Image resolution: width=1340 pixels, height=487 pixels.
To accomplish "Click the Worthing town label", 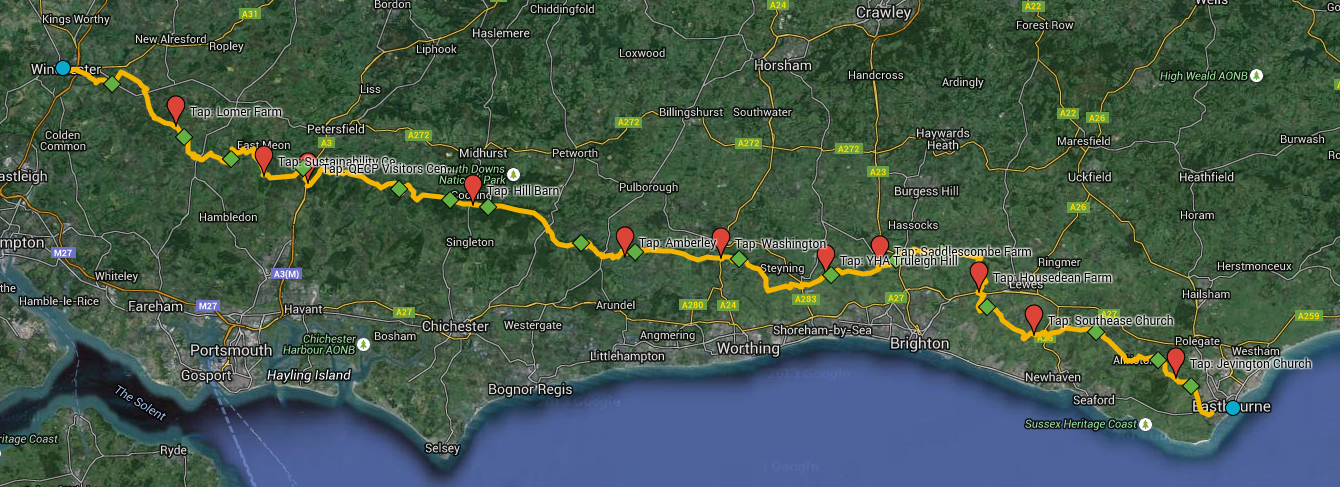I will click(x=747, y=349).
